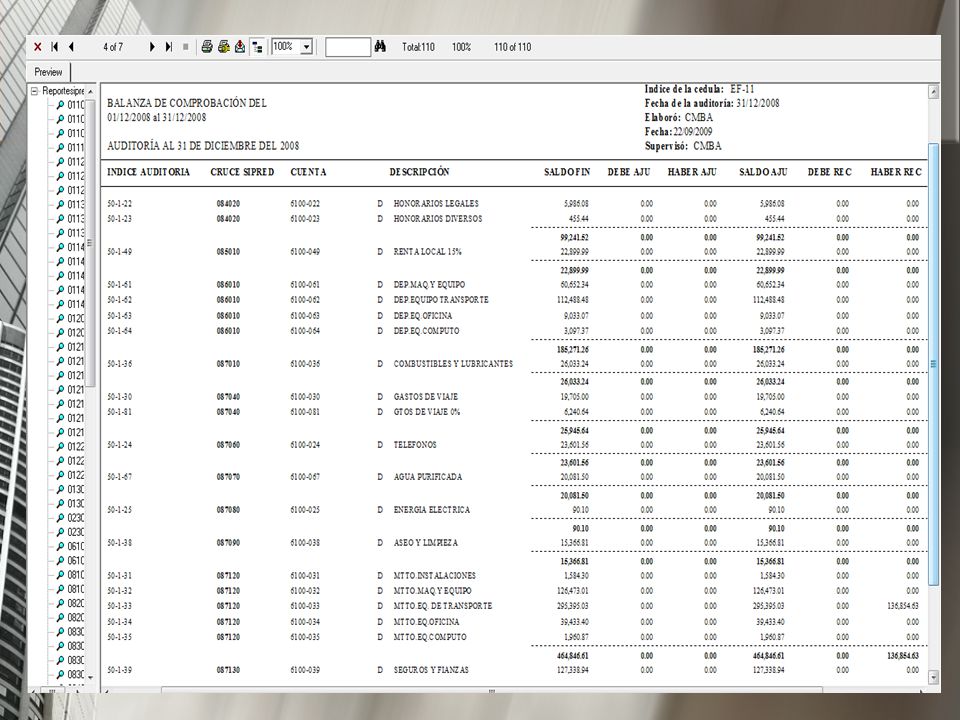Click 'HONORARIOS LEGALES' description
The width and height of the screenshot is (960, 720).
436,203
